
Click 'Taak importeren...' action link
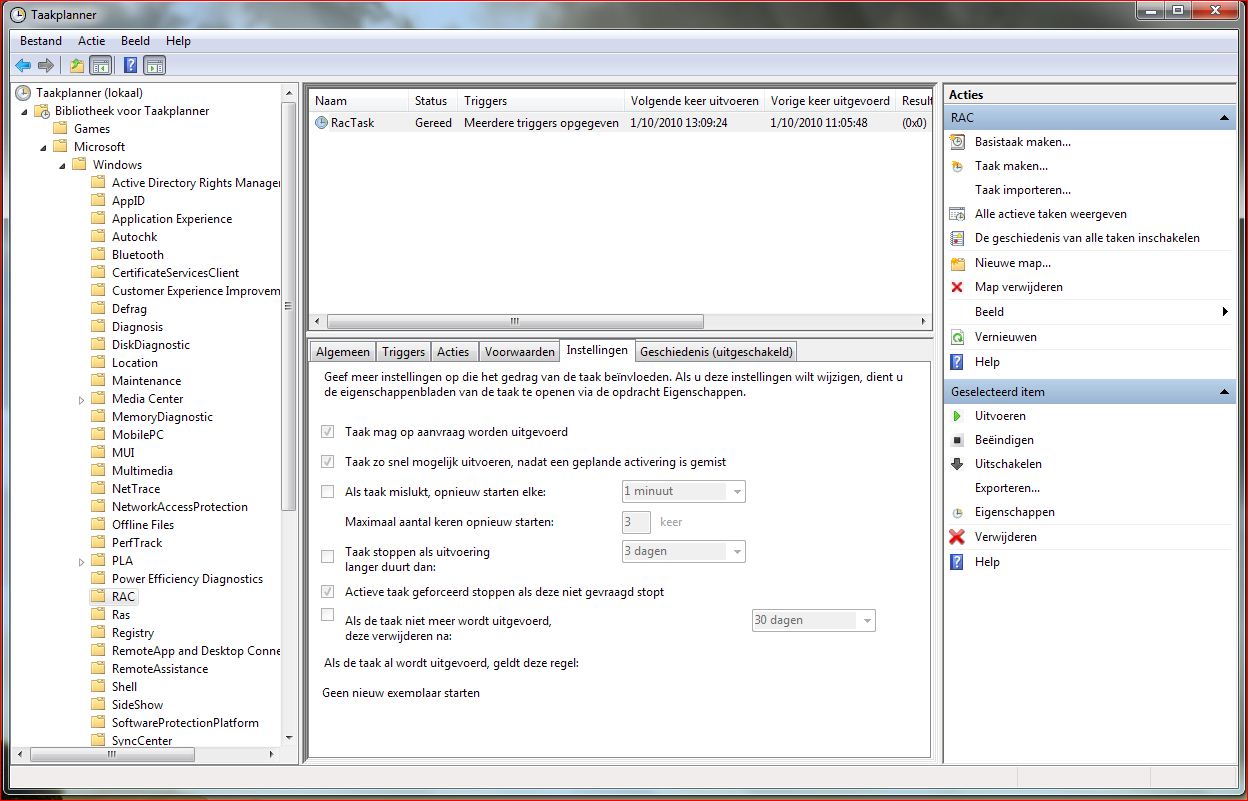click(x=1022, y=190)
